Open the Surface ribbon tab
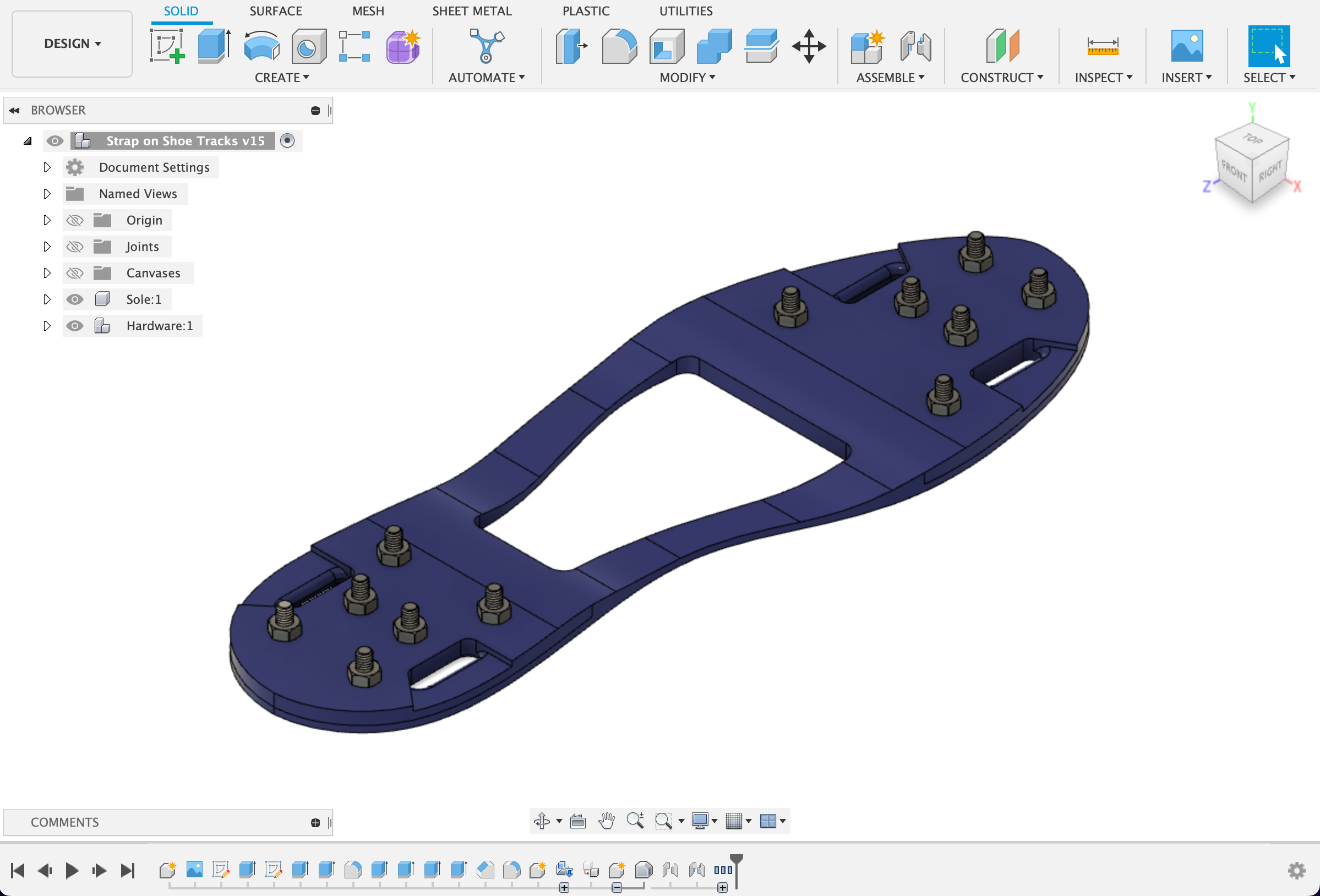Image resolution: width=1320 pixels, height=896 pixels. pos(275,11)
